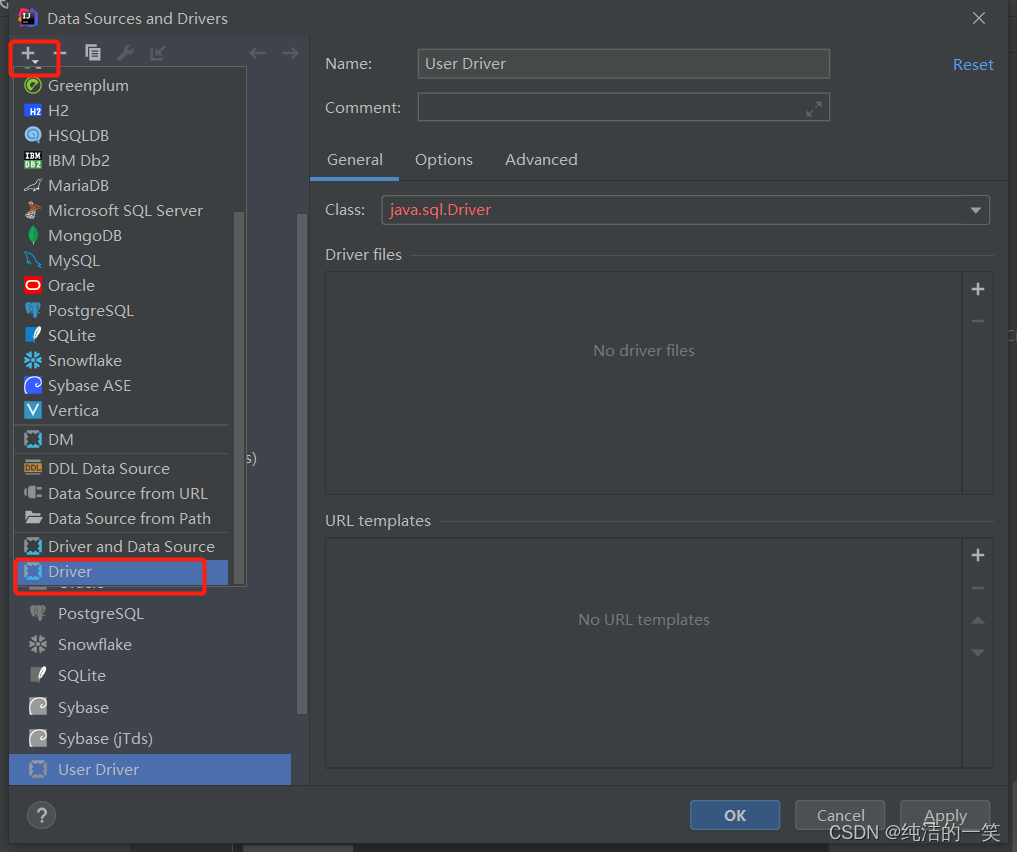
Task: Remove URL template with minus icon
Action: point(978,588)
